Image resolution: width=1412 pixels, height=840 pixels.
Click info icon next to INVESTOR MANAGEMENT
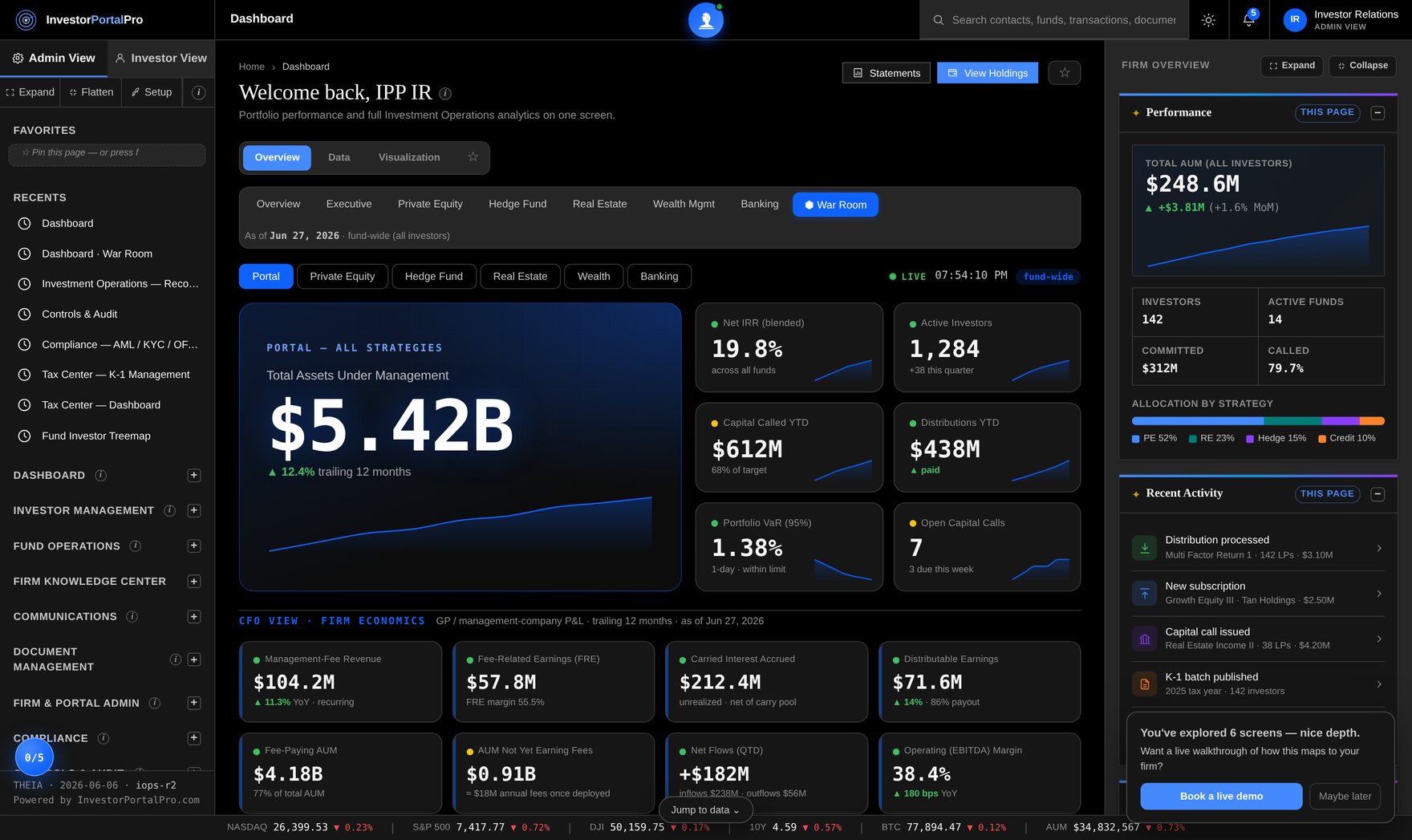(170, 510)
